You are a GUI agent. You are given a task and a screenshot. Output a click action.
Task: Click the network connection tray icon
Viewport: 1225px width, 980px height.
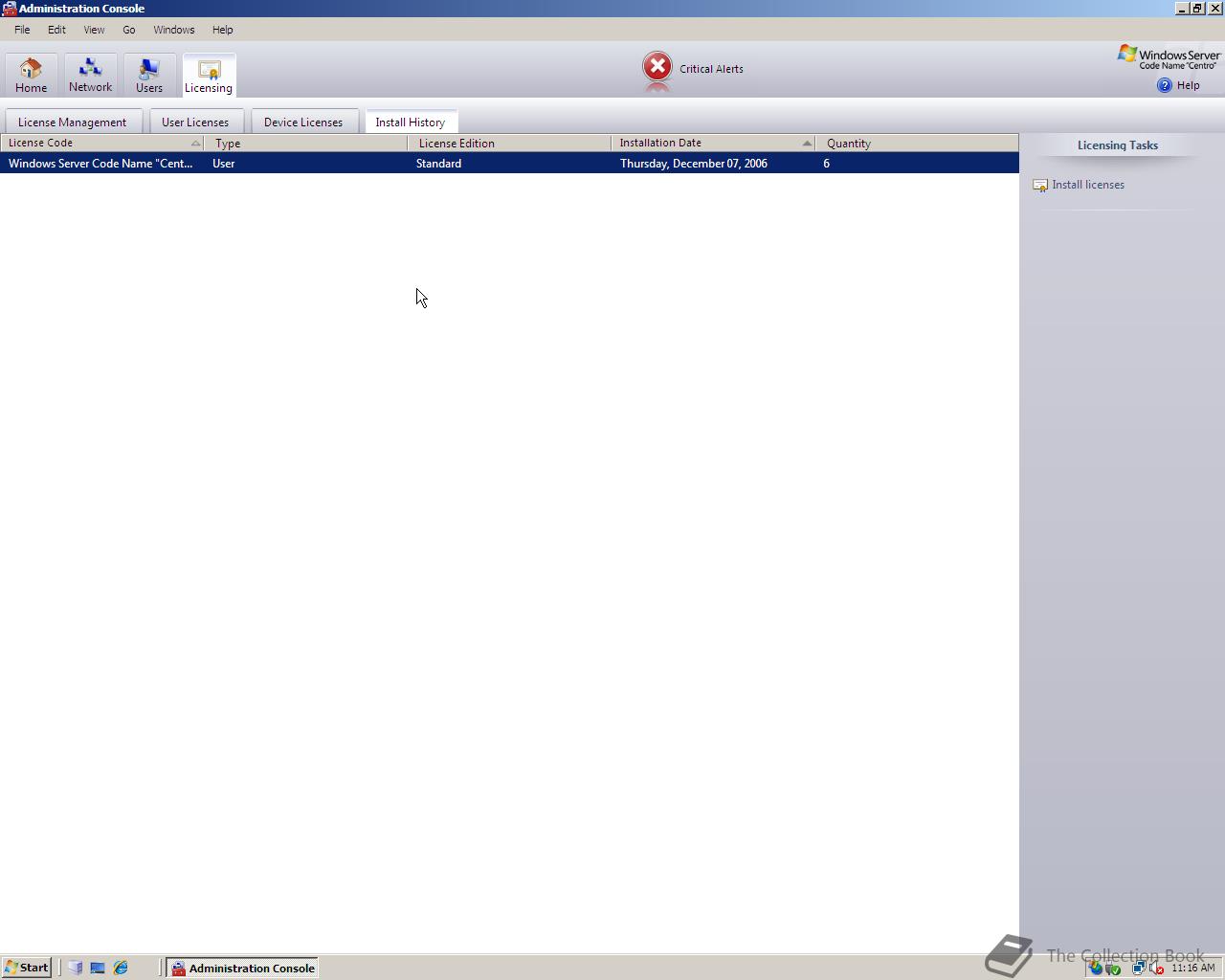point(1139,968)
